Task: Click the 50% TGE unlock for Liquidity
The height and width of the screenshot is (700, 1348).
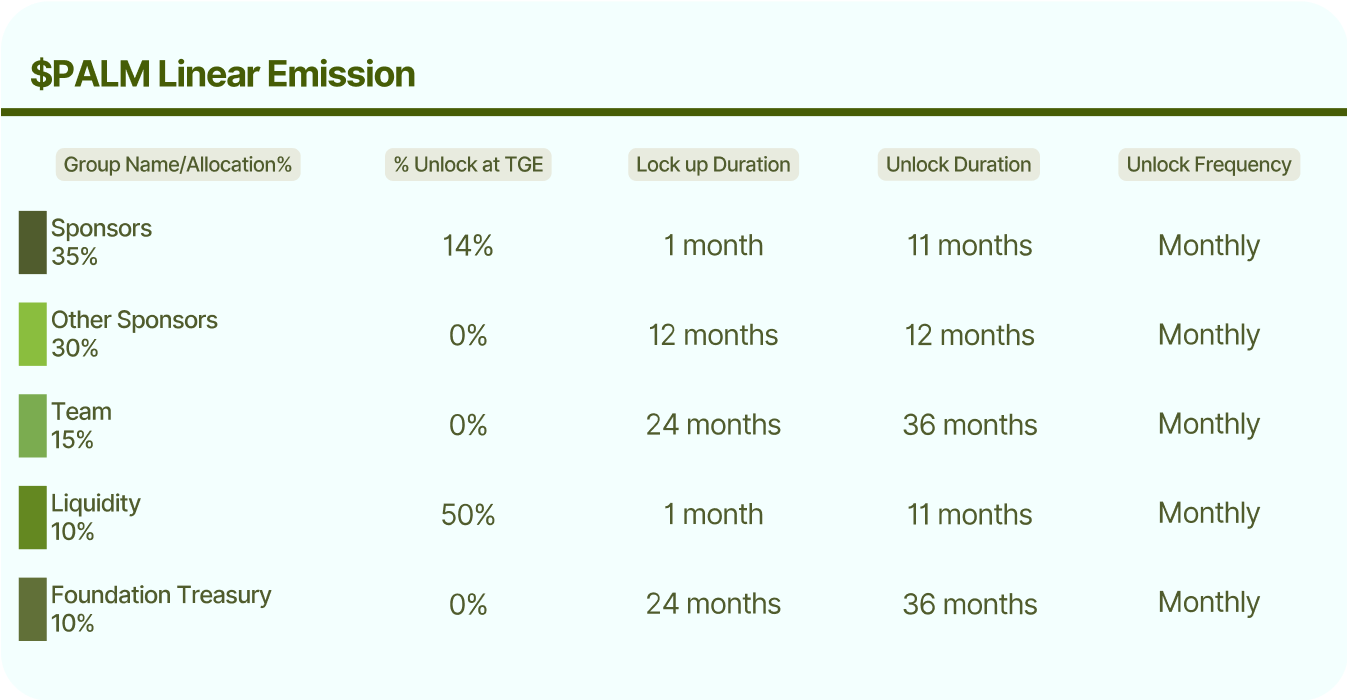Action: (x=468, y=515)
